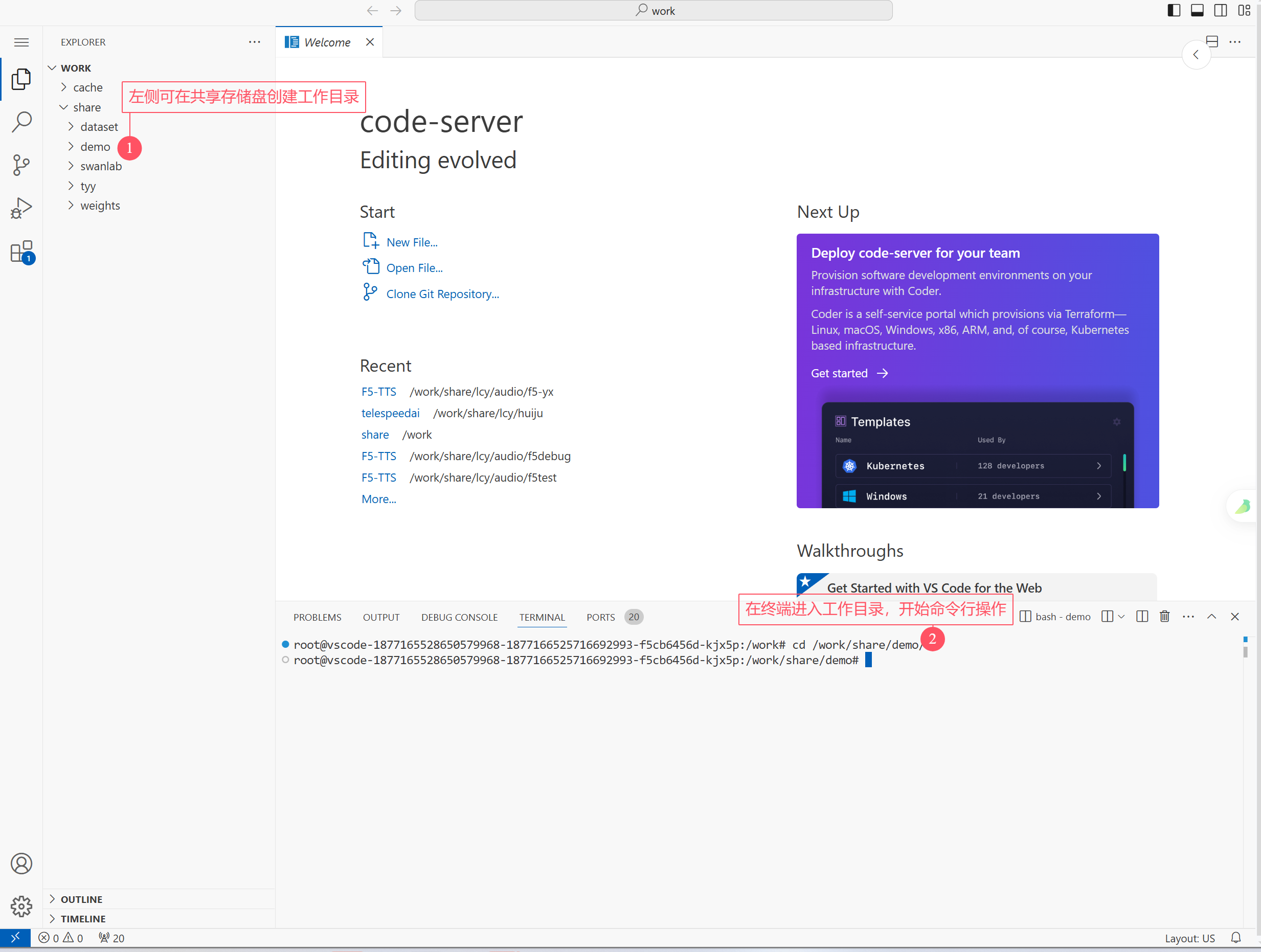Click the remote connection indicator in status bar
The width and height of the screenshot is (1261, 952).
coord(15,938)
